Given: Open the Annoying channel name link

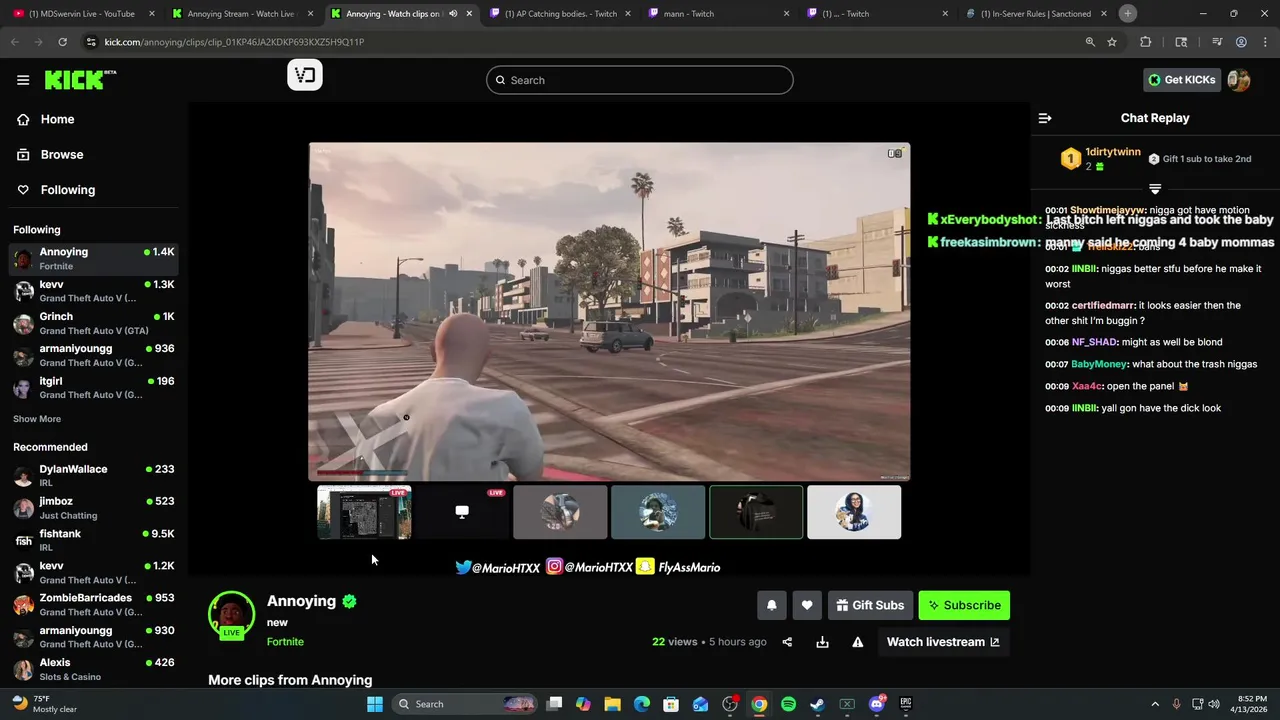Looking at the screenshot, I should [301, 601].
